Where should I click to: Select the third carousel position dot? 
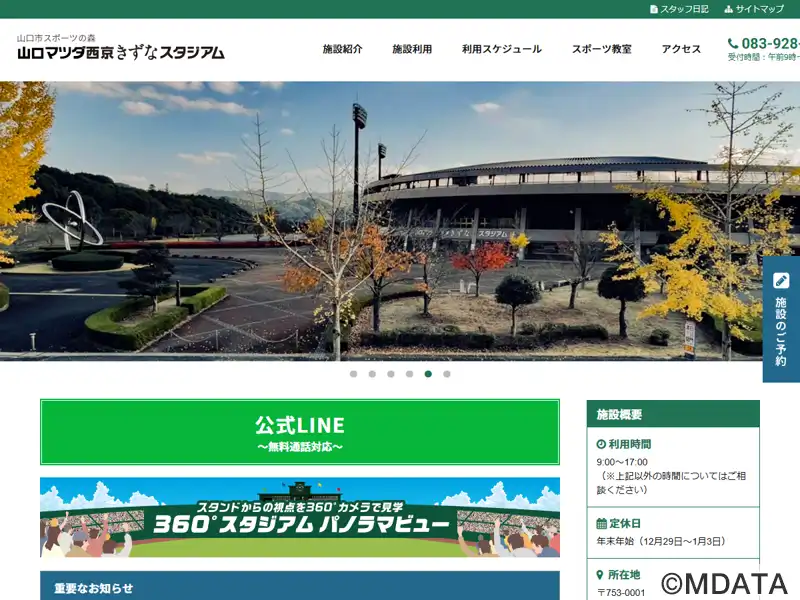coord(391,374)
